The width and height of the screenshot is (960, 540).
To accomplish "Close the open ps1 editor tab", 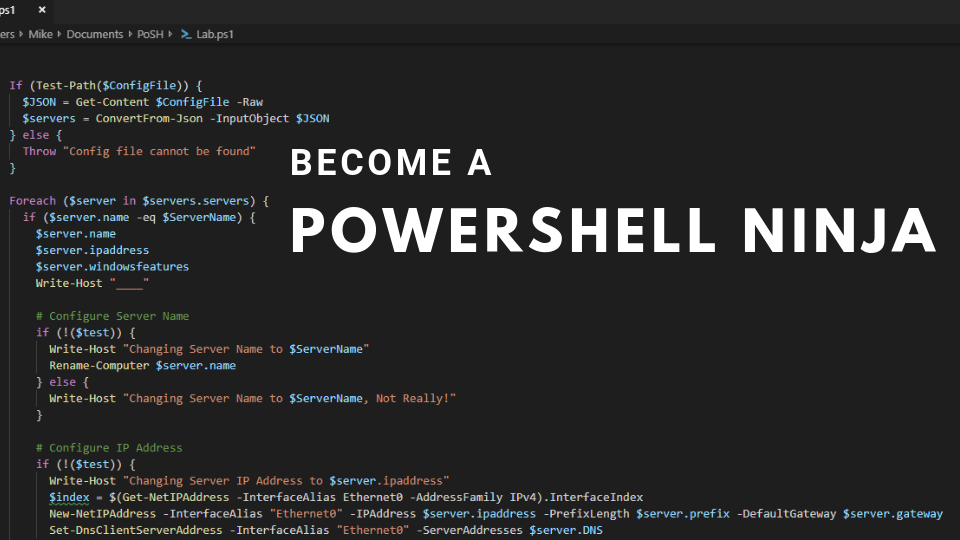I will coord(41,10).
